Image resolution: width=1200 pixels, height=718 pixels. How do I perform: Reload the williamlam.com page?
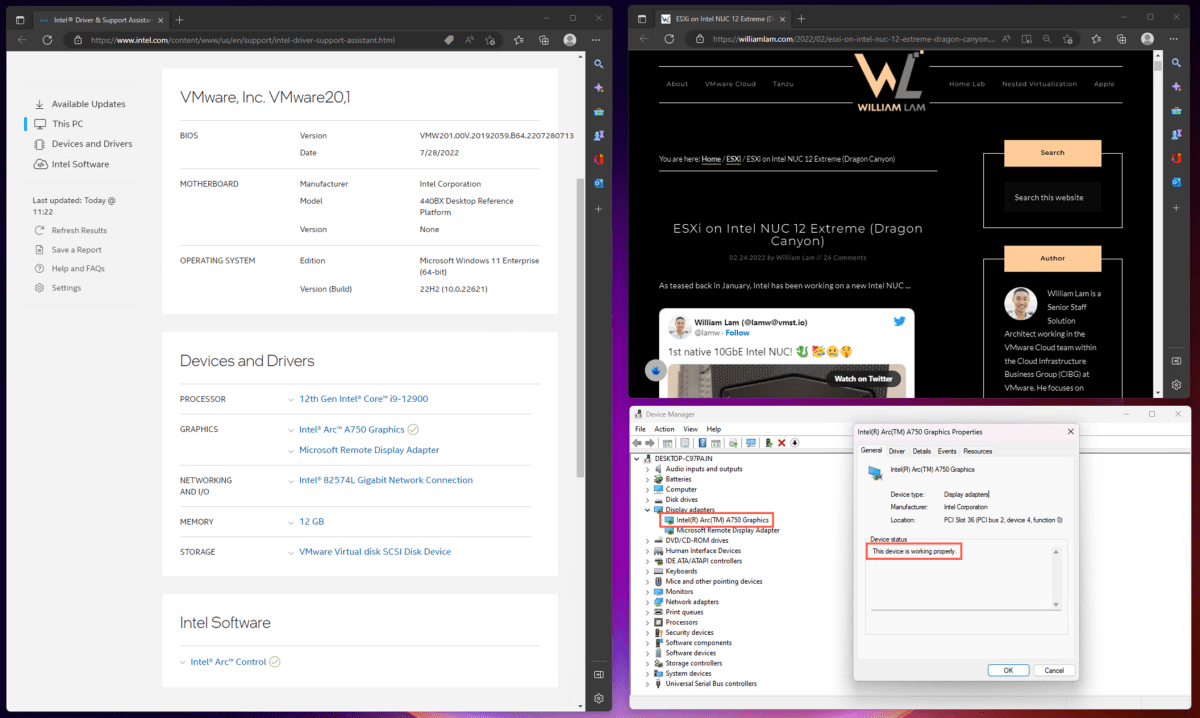point(670,39)
